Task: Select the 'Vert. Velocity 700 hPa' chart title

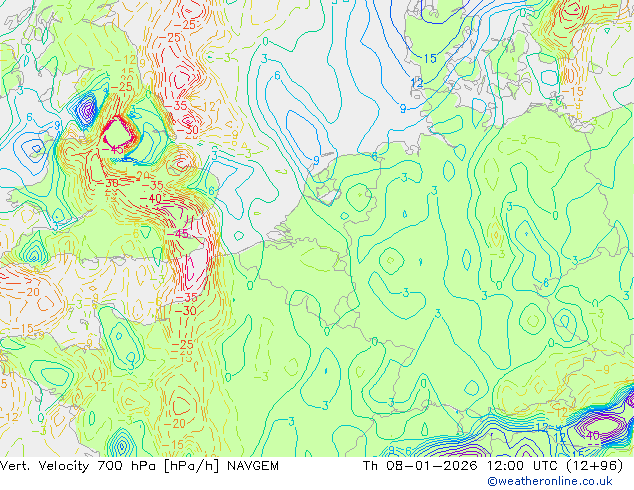Action: [x=78, y=466]
